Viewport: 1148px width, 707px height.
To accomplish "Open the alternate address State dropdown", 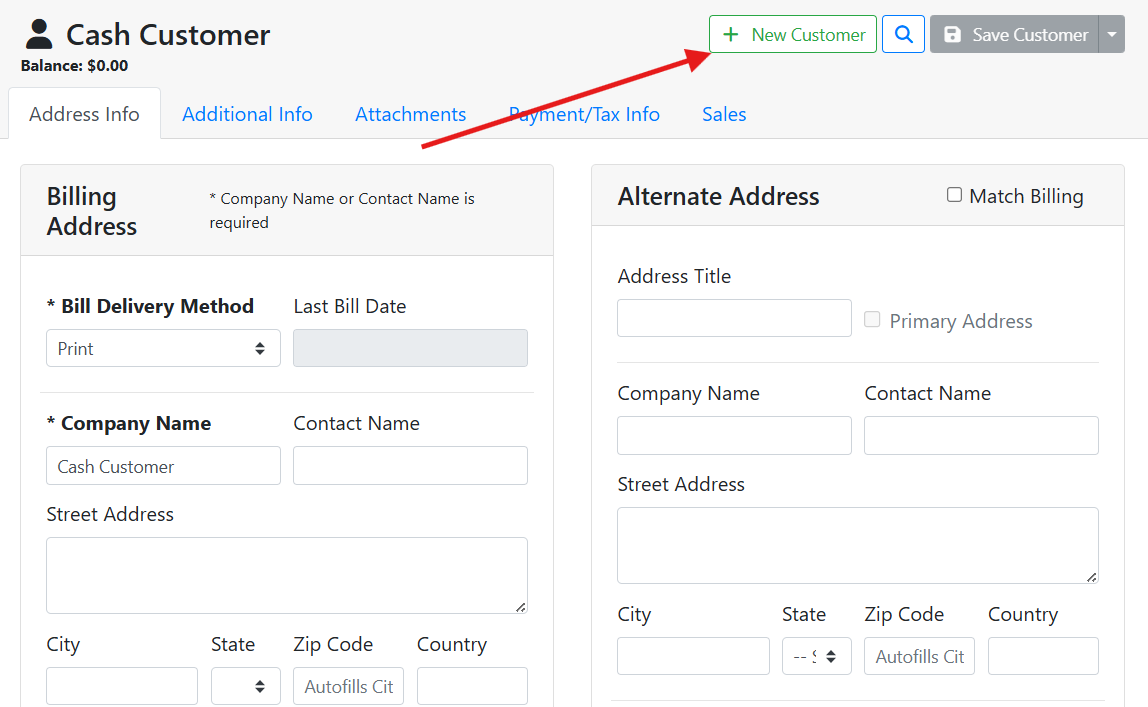I will (816, 656).
